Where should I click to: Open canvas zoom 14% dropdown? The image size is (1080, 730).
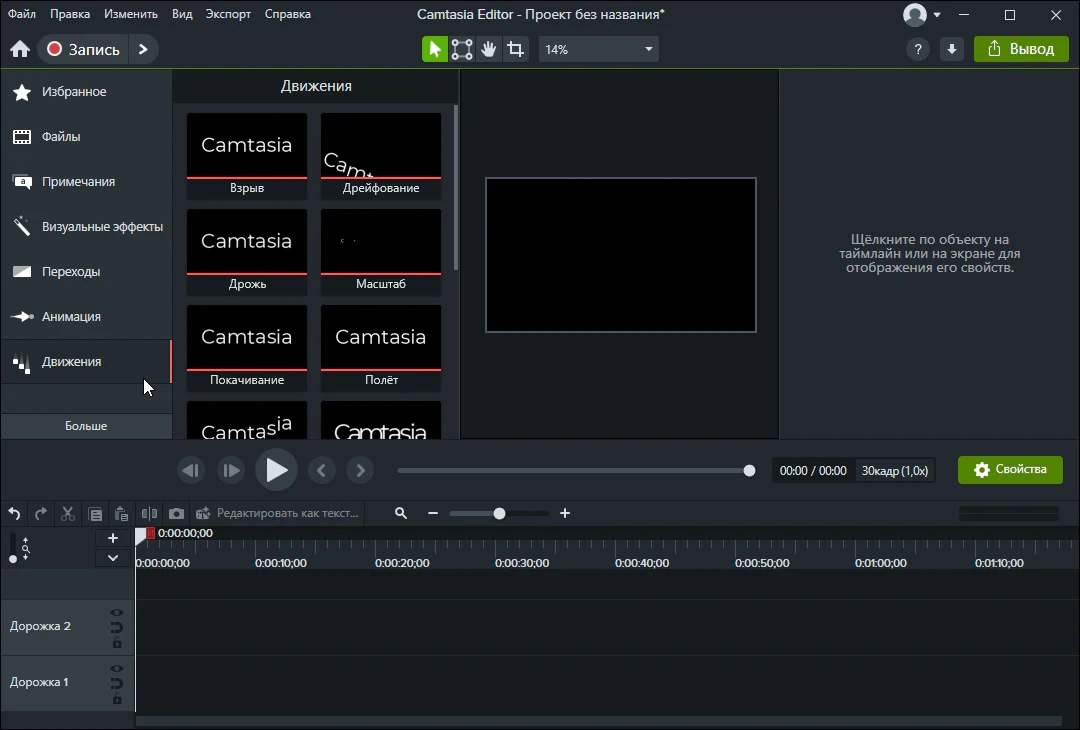click(x=599, y=49)
